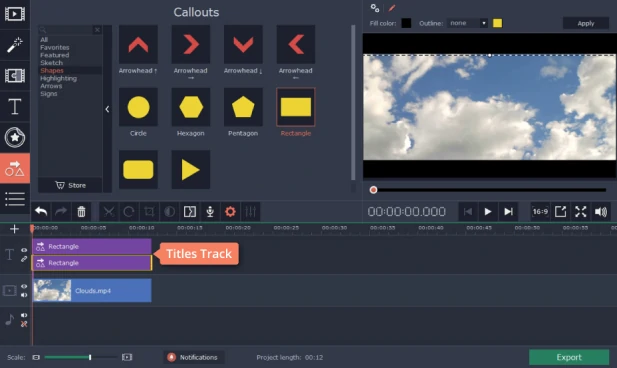The image size is (617, 368).
Task: Open the Stickers star icon tab
Action: [x=15, y=137]
